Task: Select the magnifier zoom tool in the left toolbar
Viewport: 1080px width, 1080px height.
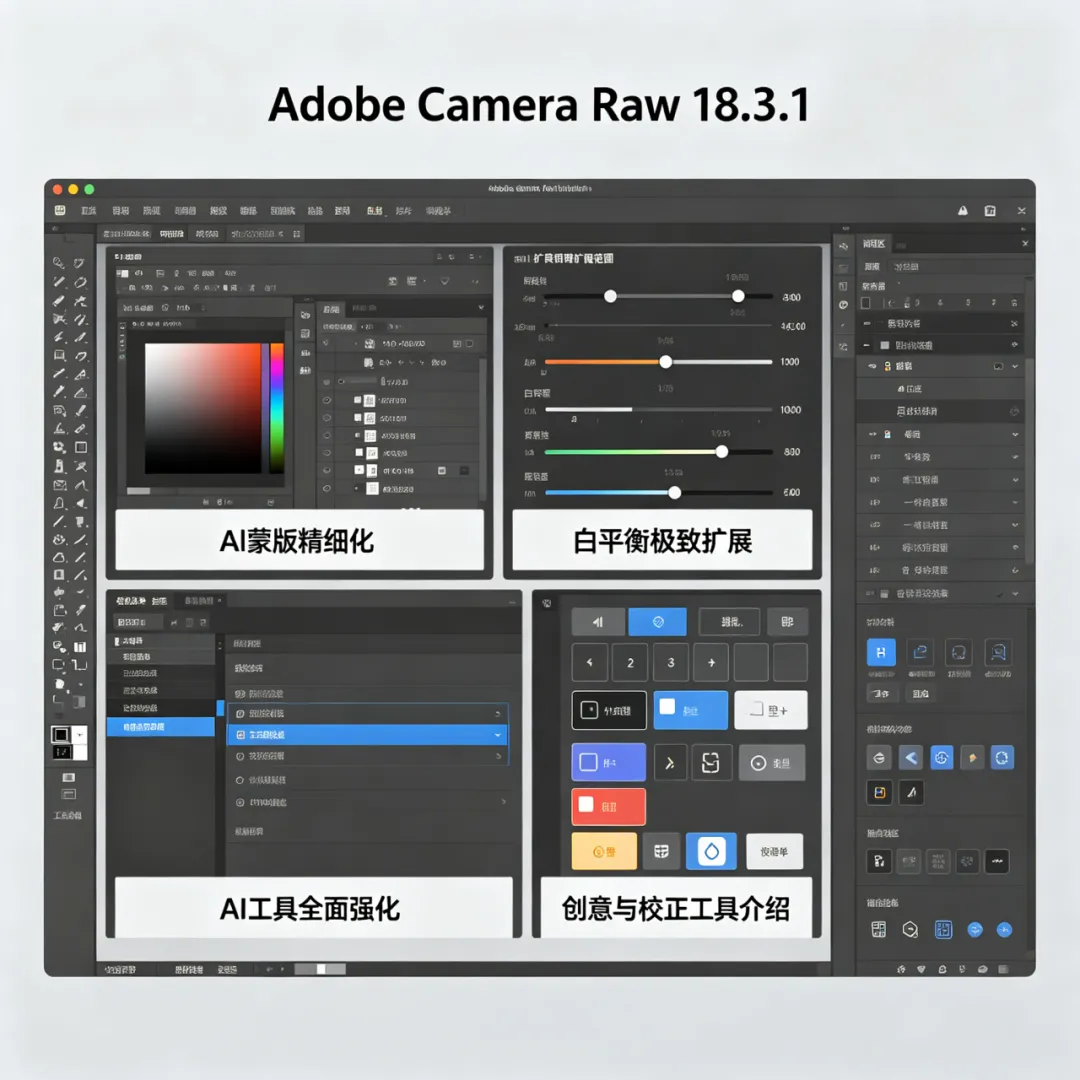Action: [59, 262]
